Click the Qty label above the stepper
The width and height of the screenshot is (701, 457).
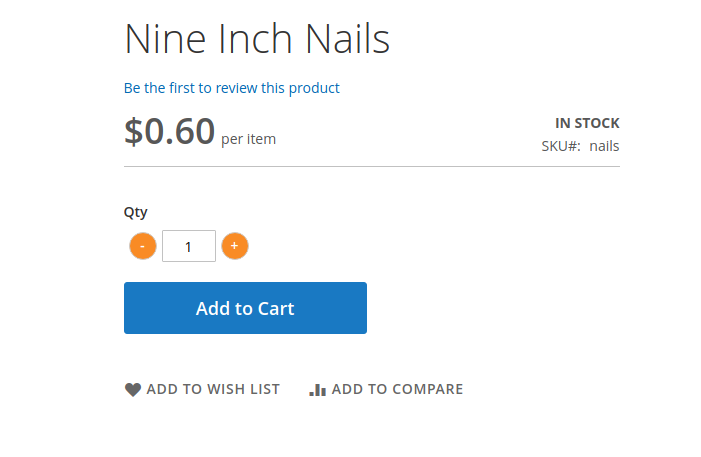(135, 212)
